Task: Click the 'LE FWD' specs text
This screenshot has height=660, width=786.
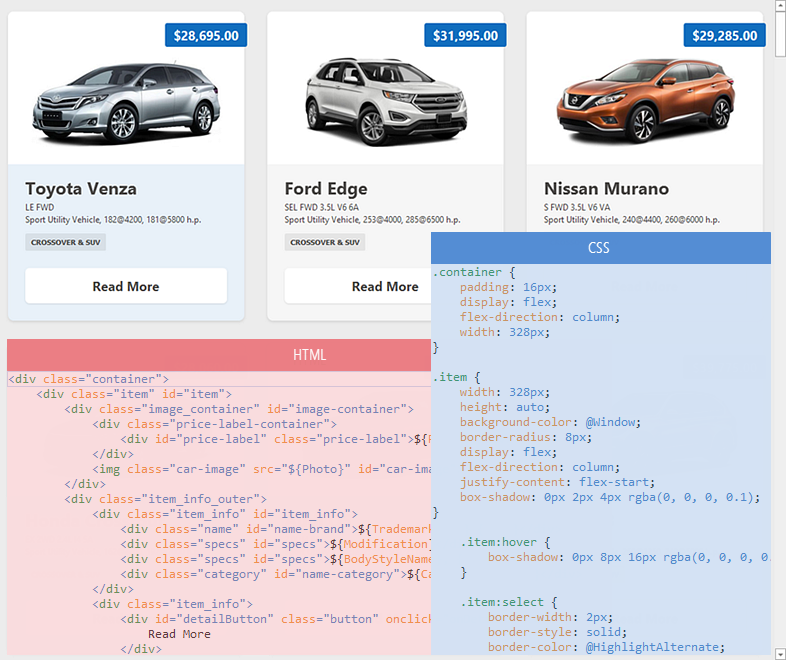Action: pyautogui.click(x=40, y=207)
